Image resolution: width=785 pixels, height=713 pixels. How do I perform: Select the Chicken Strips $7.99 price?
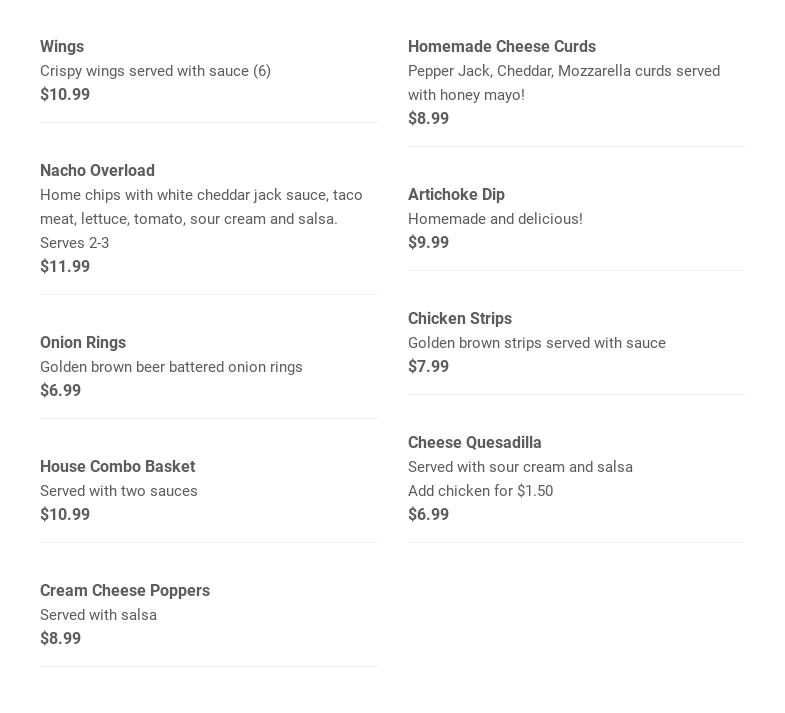click(428, 366)
